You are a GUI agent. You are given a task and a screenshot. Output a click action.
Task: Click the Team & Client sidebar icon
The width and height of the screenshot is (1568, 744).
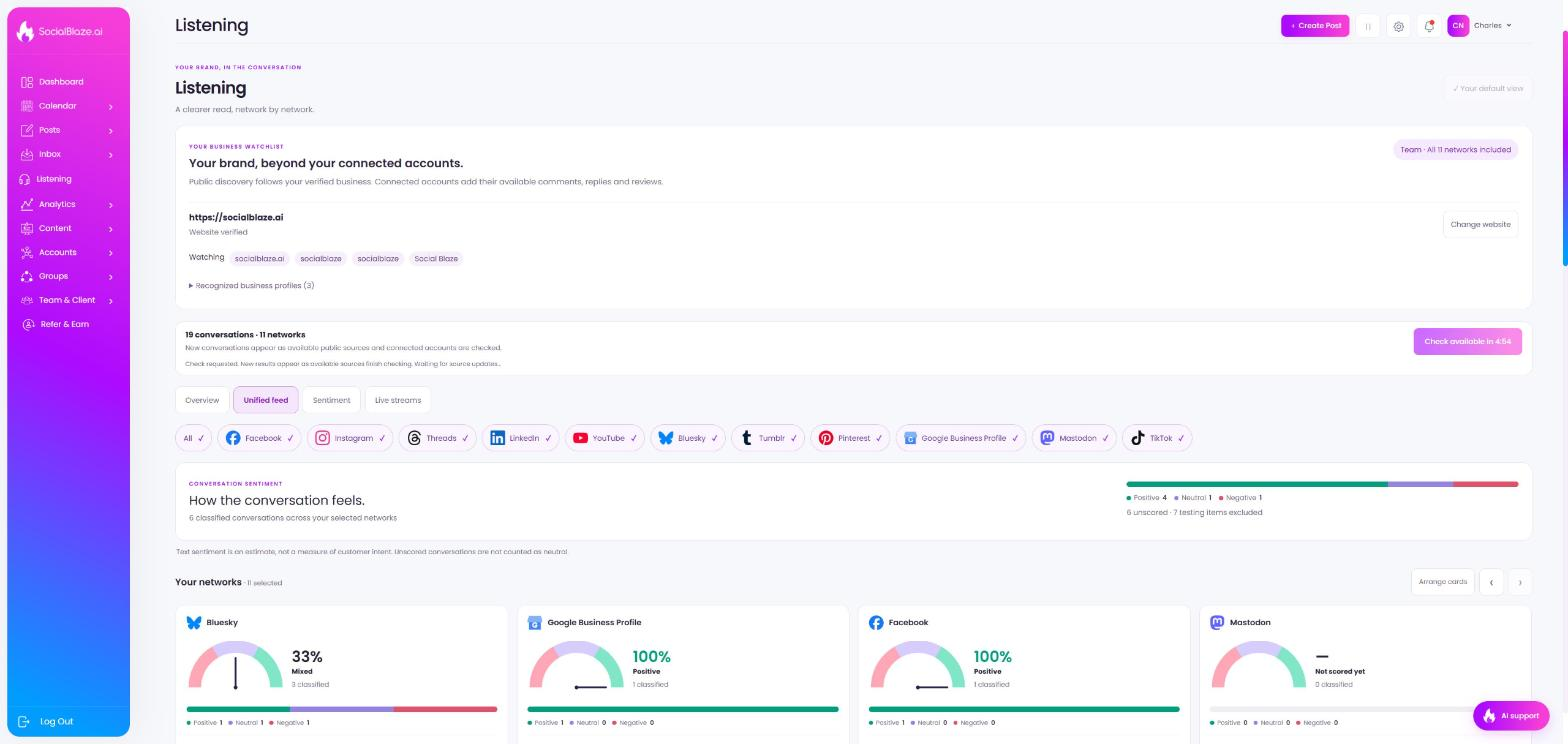(27, 300)
